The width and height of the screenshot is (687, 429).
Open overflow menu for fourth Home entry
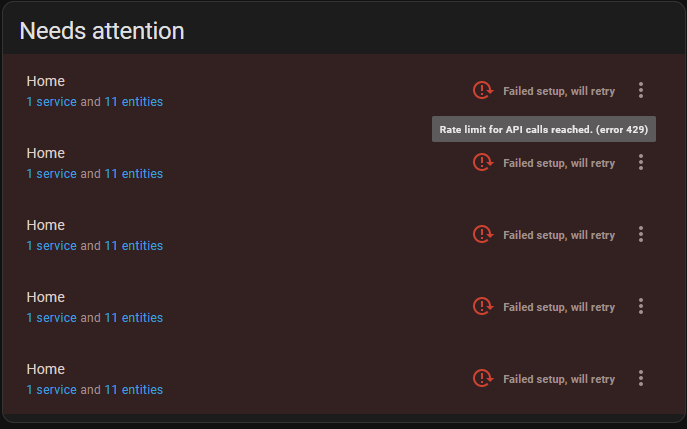641,306
